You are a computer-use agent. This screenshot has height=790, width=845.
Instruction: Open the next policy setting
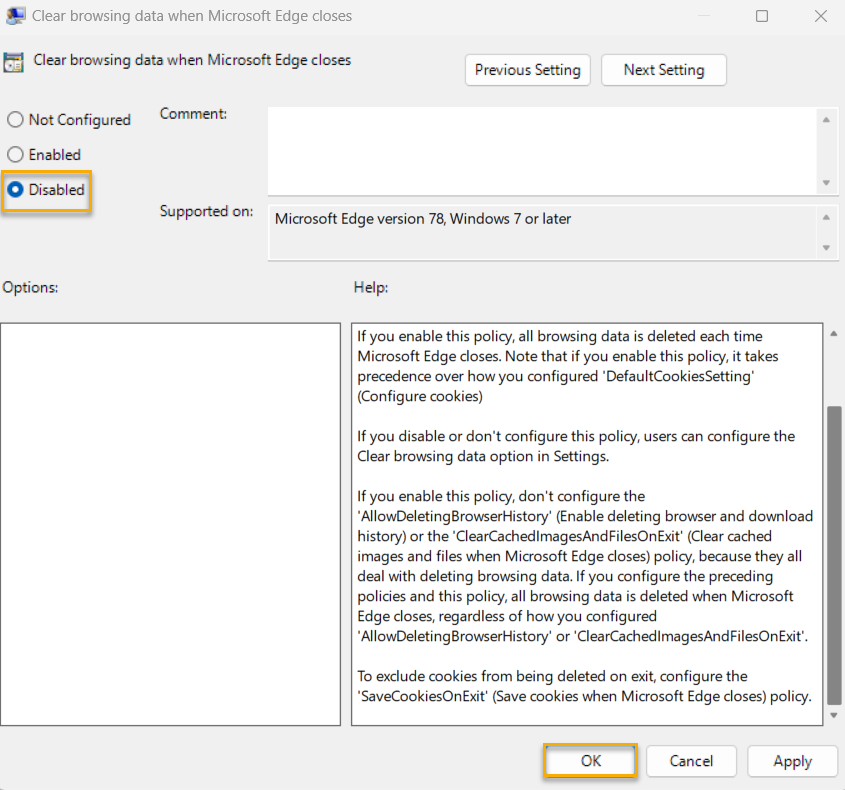click(663, 70)
